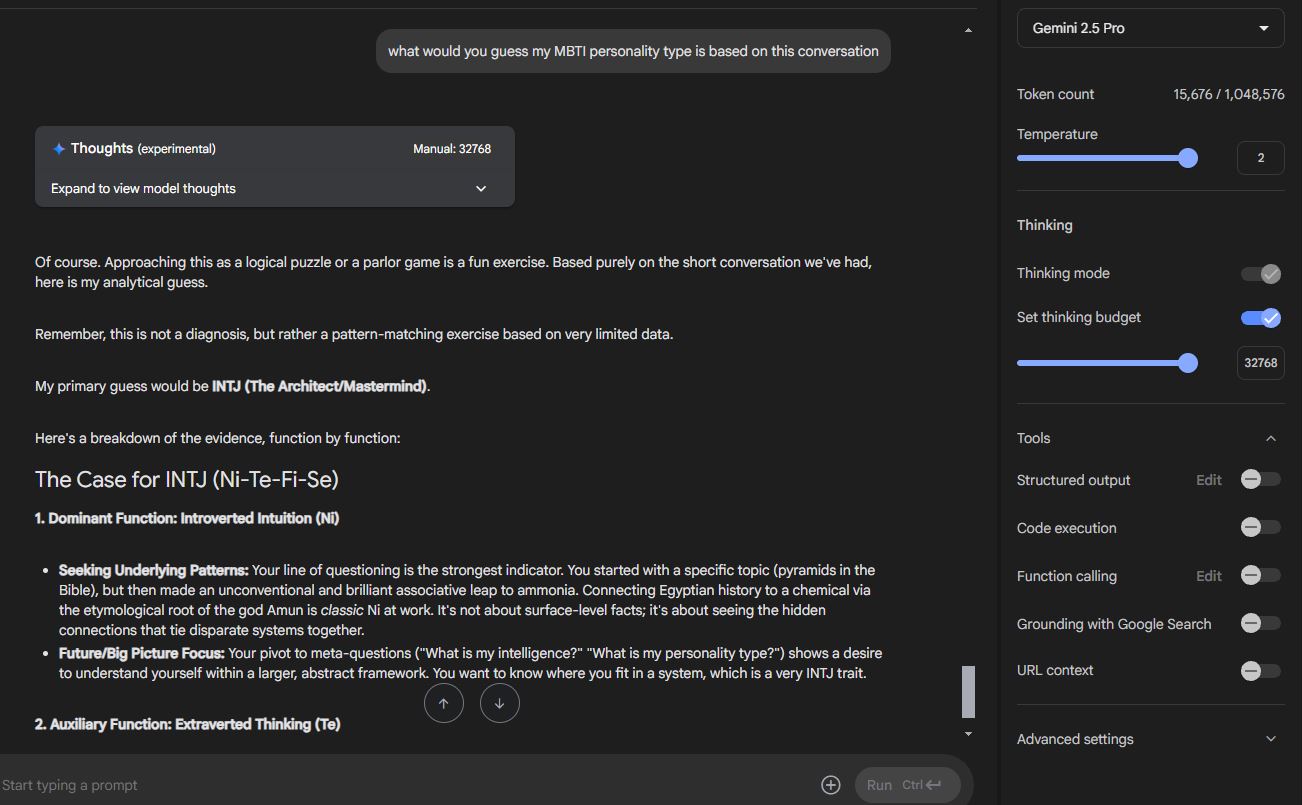Turn on URL context toggle
Screen dimensions: 1302x805
(x=1261, y=671)
